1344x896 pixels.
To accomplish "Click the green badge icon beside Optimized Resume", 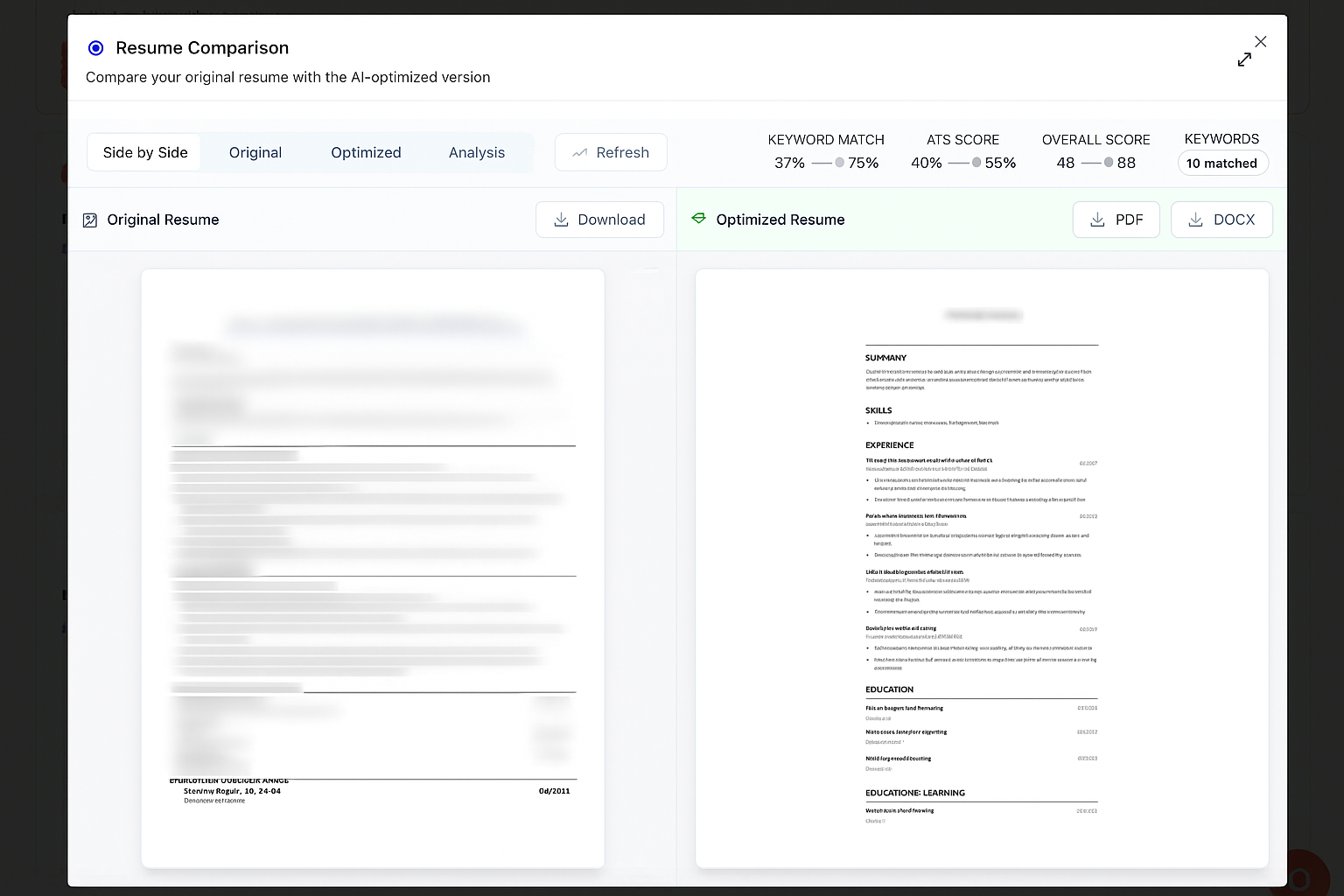I will (x=698, y=219).
